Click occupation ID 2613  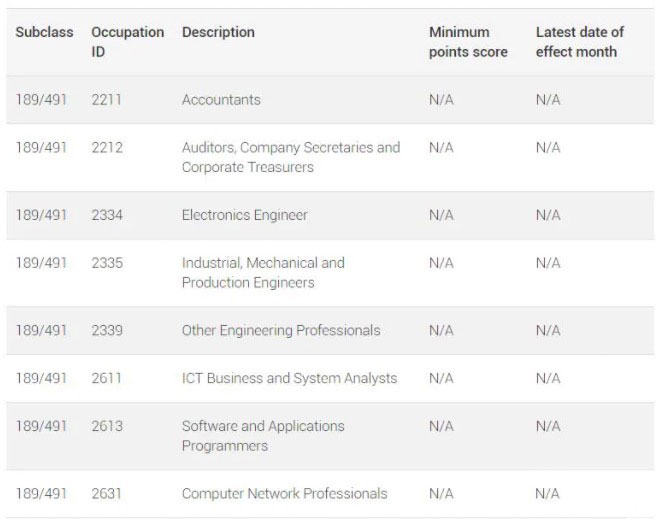[107, 426]
